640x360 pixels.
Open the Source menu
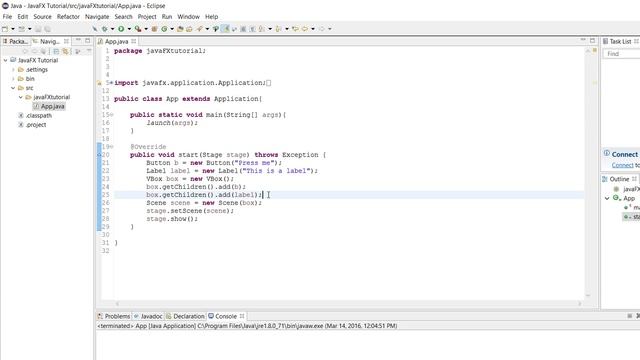(x=42, y=17)
